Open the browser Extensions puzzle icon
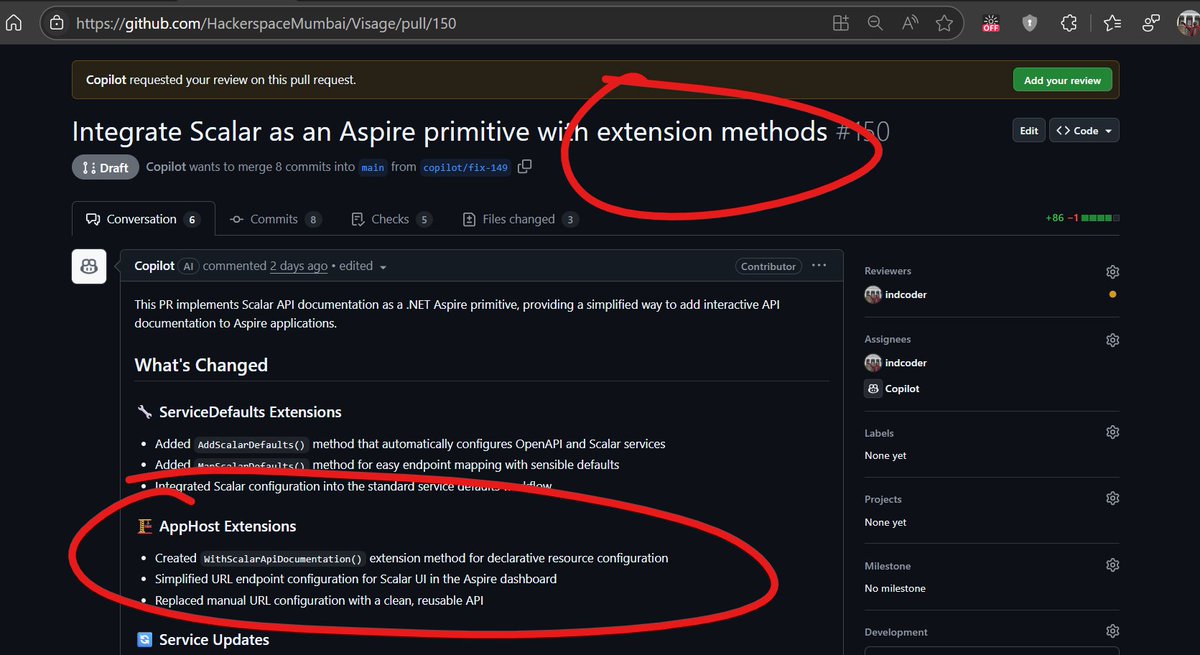Viewport: 1200px width, 655px height. coord(1069,22)
